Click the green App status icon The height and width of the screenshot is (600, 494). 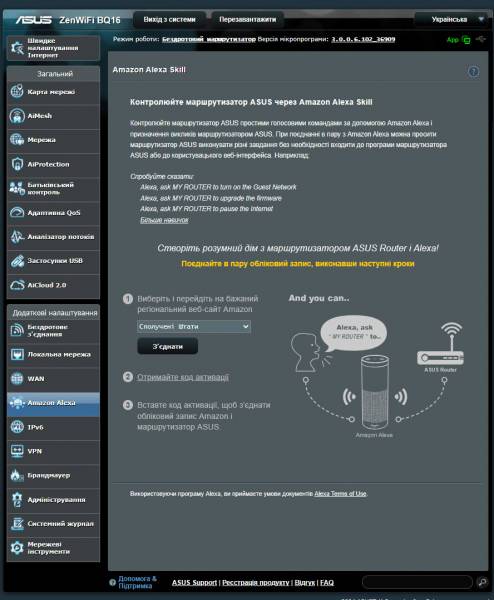[x=466, y=39]
